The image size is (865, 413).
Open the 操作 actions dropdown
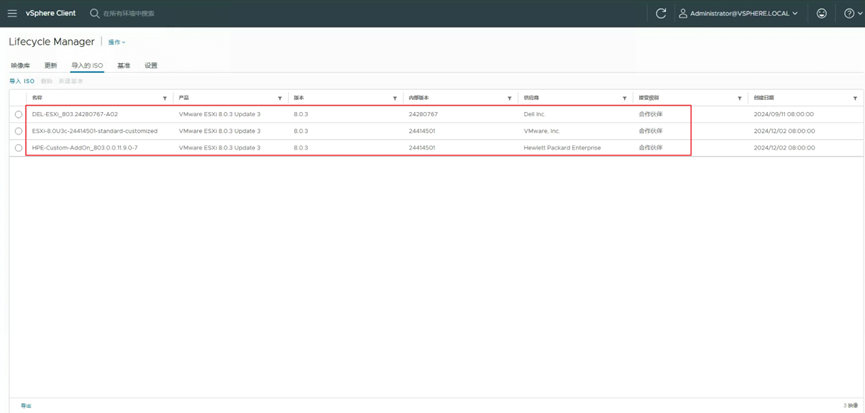(117, 42)
